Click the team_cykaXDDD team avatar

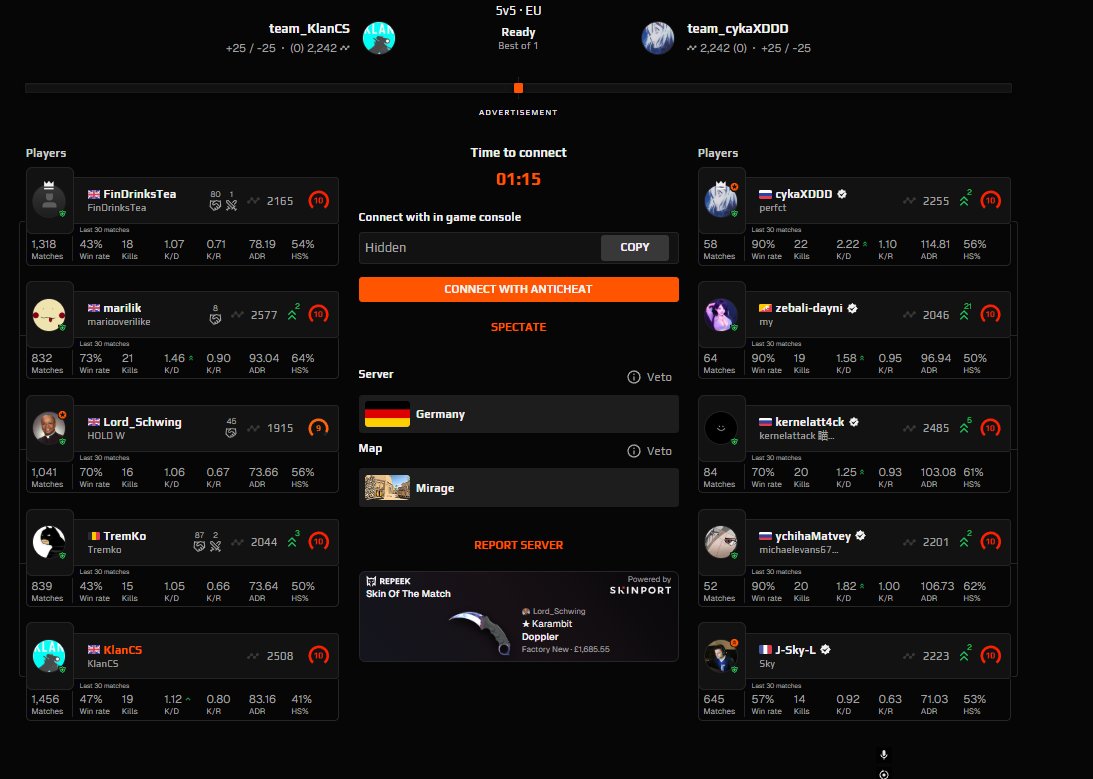coord(658,38)
